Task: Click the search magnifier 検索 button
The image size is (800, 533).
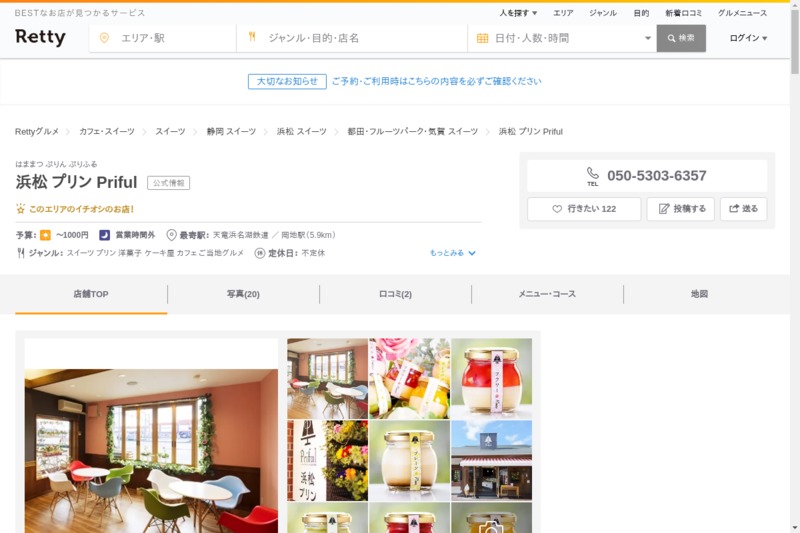Action: (x=680, y=38)
